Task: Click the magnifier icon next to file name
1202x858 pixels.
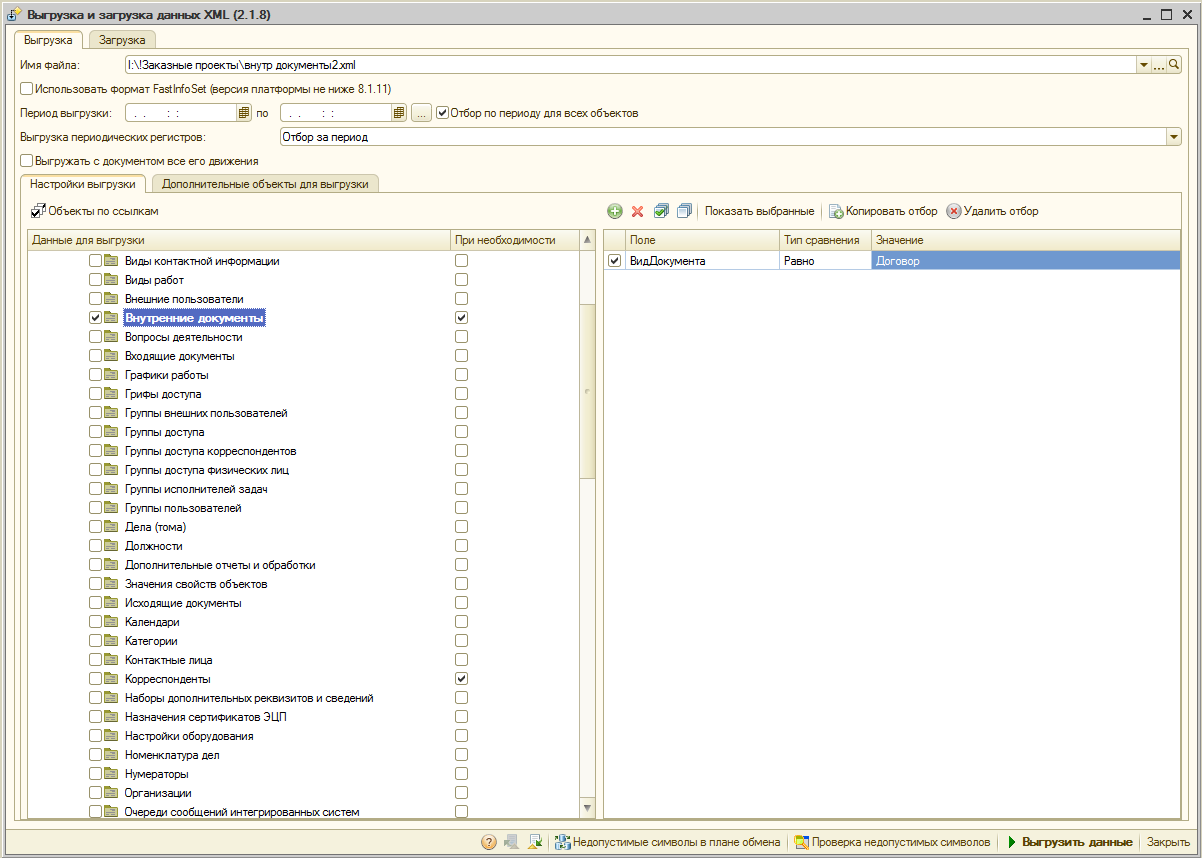Action: coord(1175,65)
